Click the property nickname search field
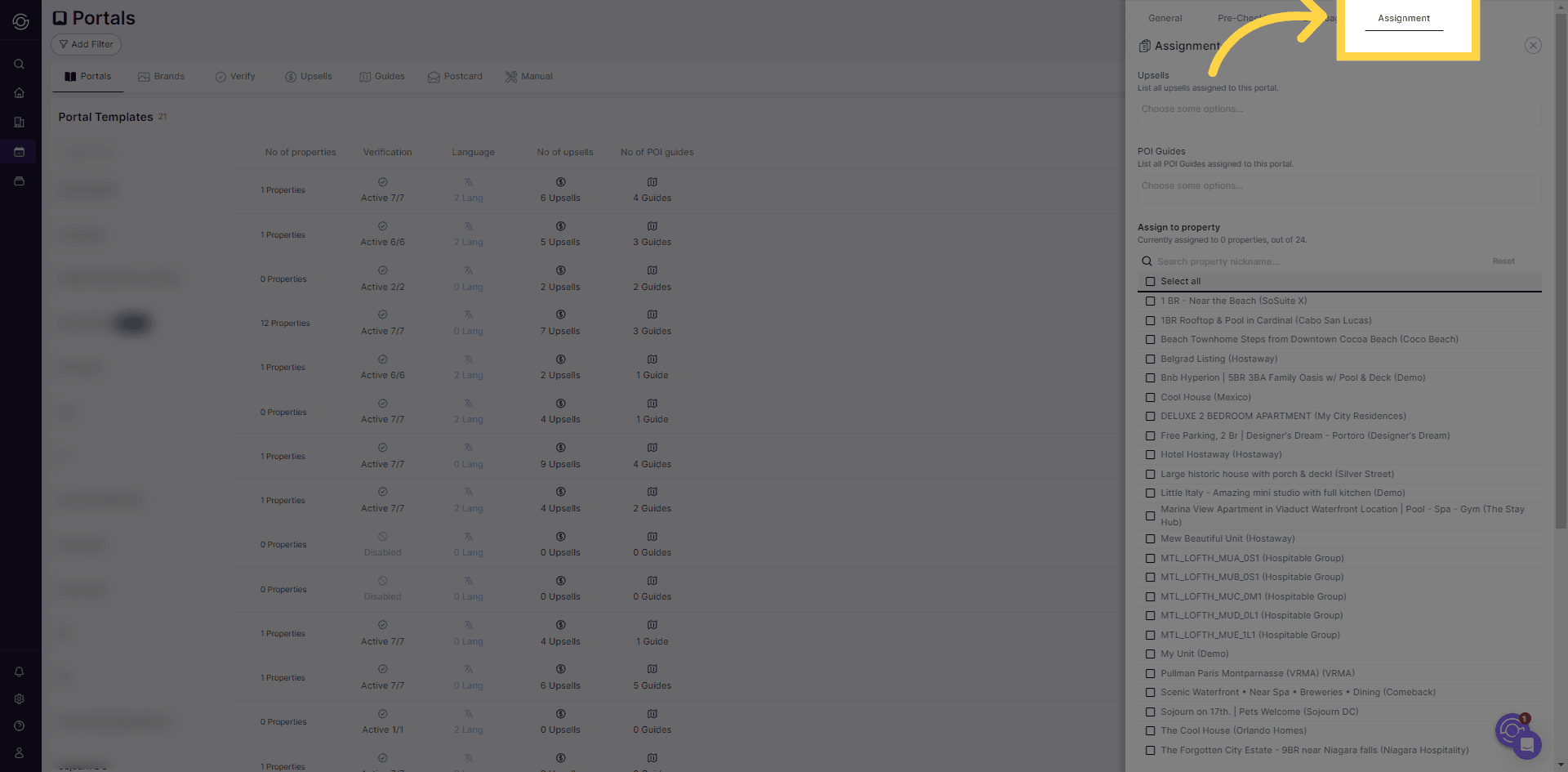The height and width of the screenshot is (772, 1568). click(x=1274, y=261)
